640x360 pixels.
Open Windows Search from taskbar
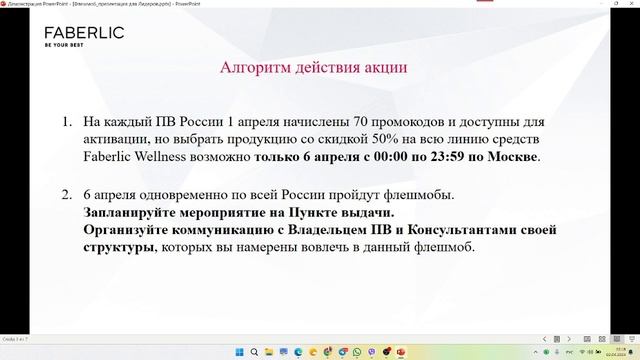254,352
